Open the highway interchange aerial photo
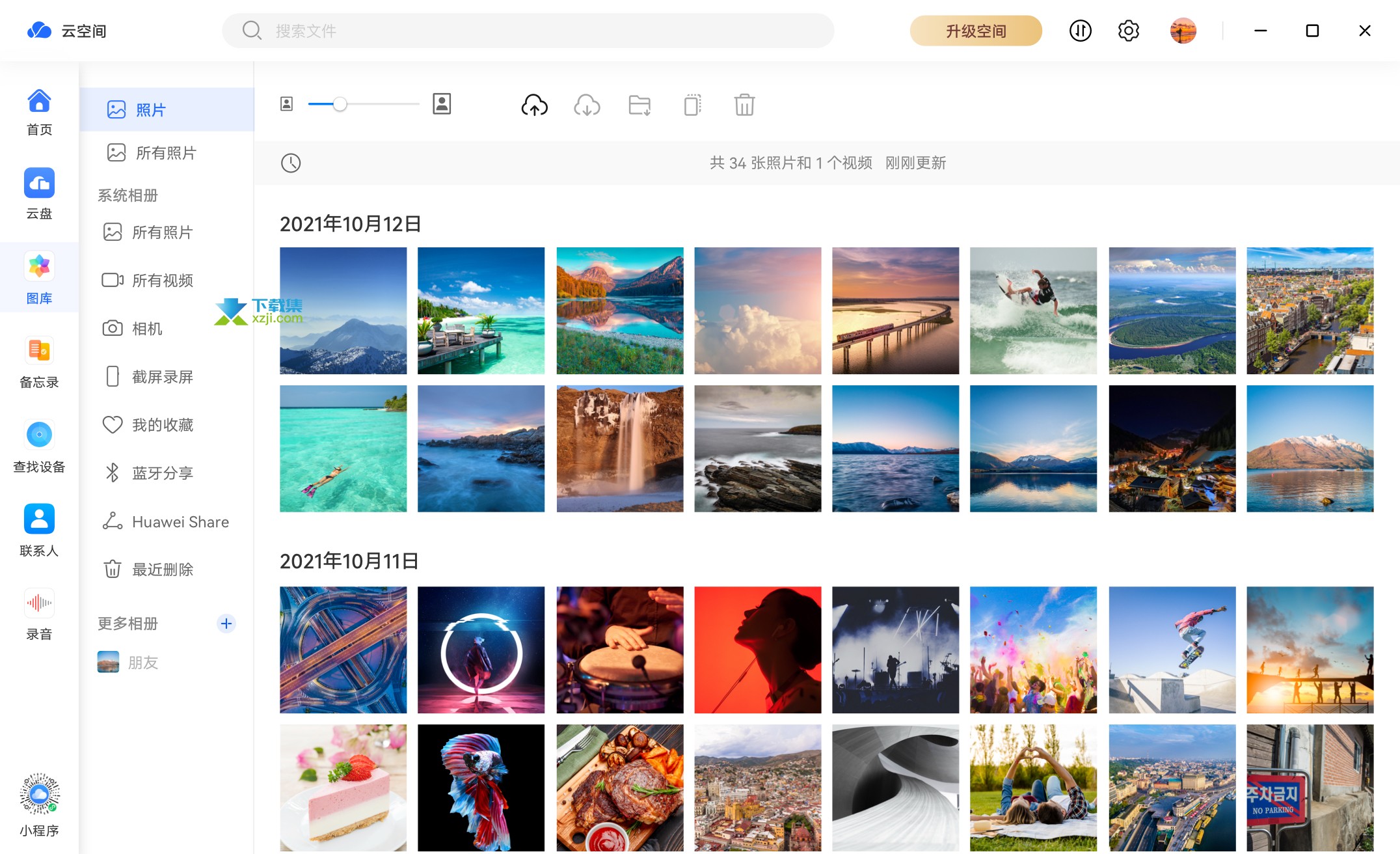 tap(343, 650)
